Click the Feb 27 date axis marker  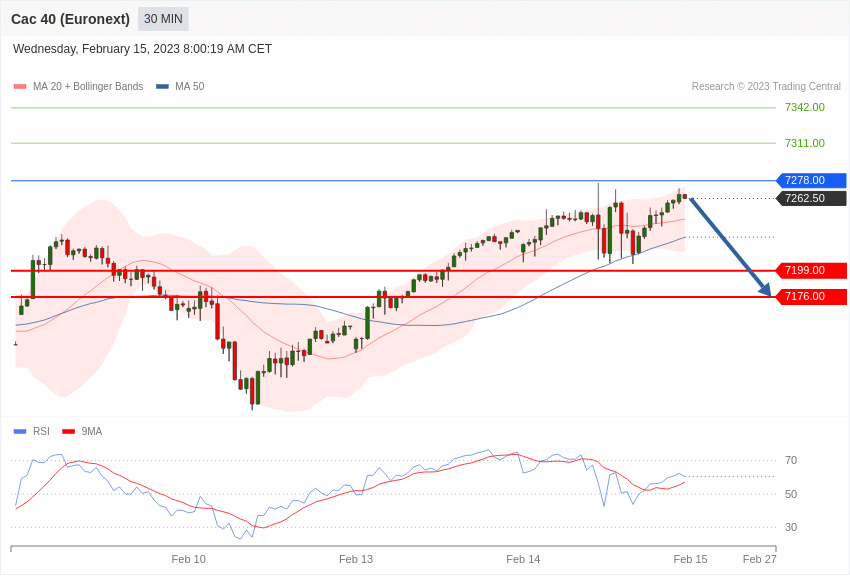pyautogui.click(x=759, y=559)
